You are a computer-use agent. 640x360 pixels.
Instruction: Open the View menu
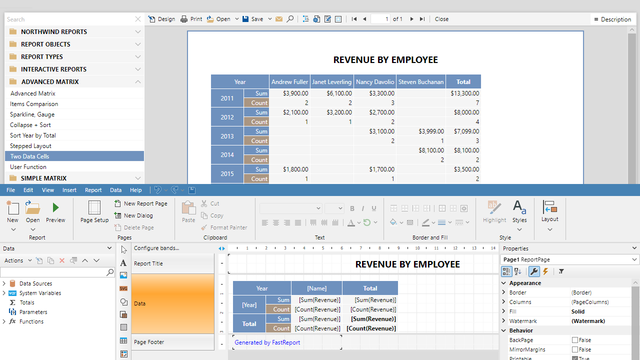tap(48, 190)
